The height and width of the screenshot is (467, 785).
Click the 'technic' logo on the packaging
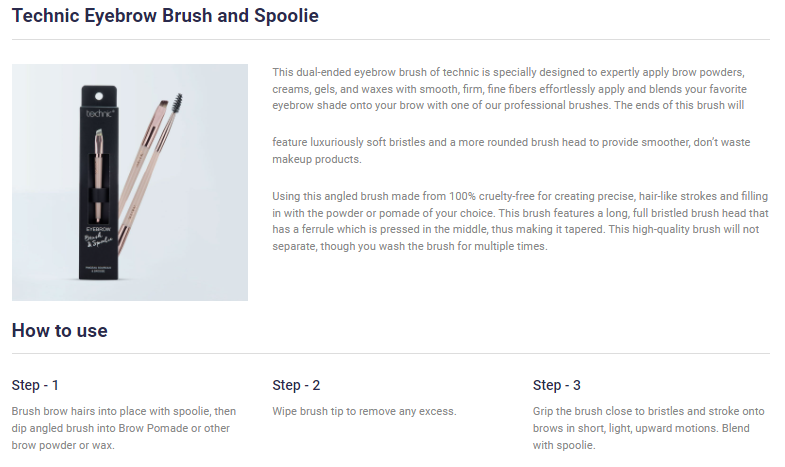[100, 114]
